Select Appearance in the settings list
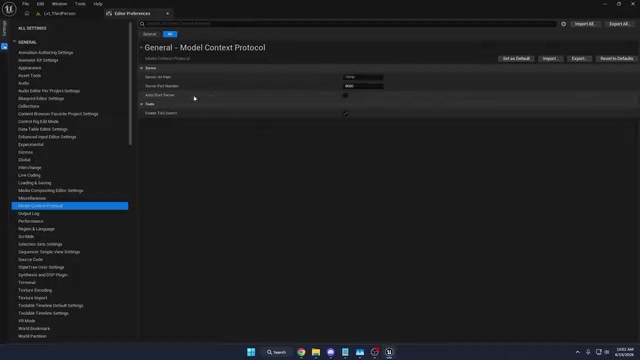The width and height of the screenshot is (640, 360). (x=29, y=68)
